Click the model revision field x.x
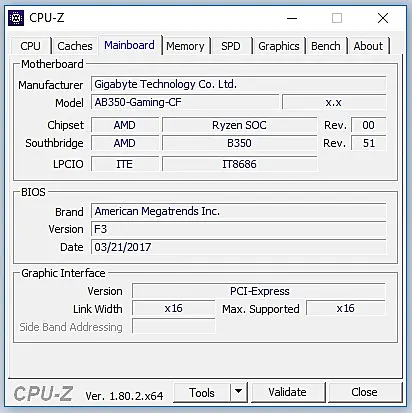The image size is (412, 413). (334, 102)
